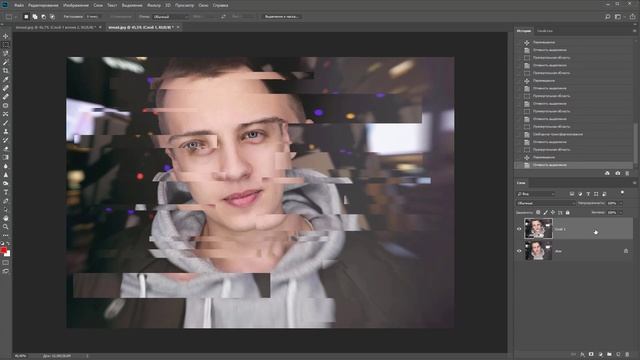Toggle filter for pixel layers icon

[572, 194]
